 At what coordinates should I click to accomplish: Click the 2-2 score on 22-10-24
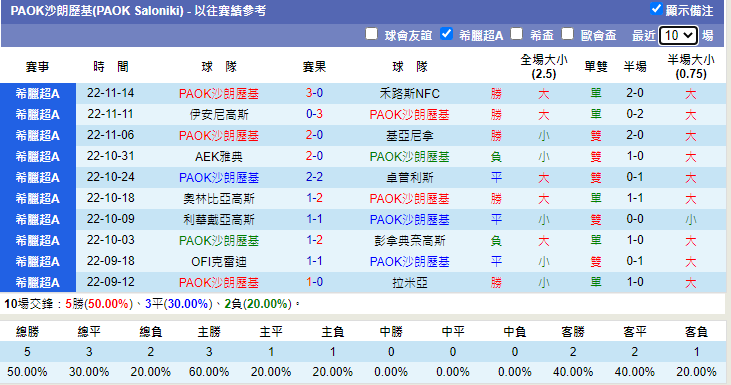coord(314,177)
